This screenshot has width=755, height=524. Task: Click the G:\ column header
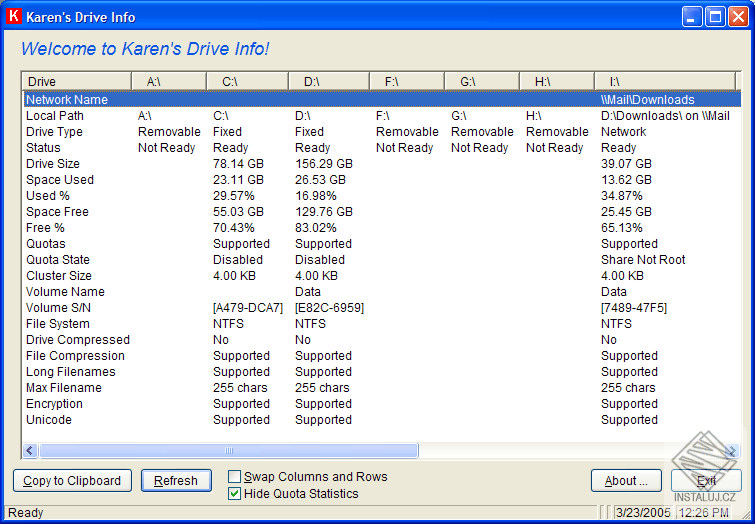click(x=482, y=81)
